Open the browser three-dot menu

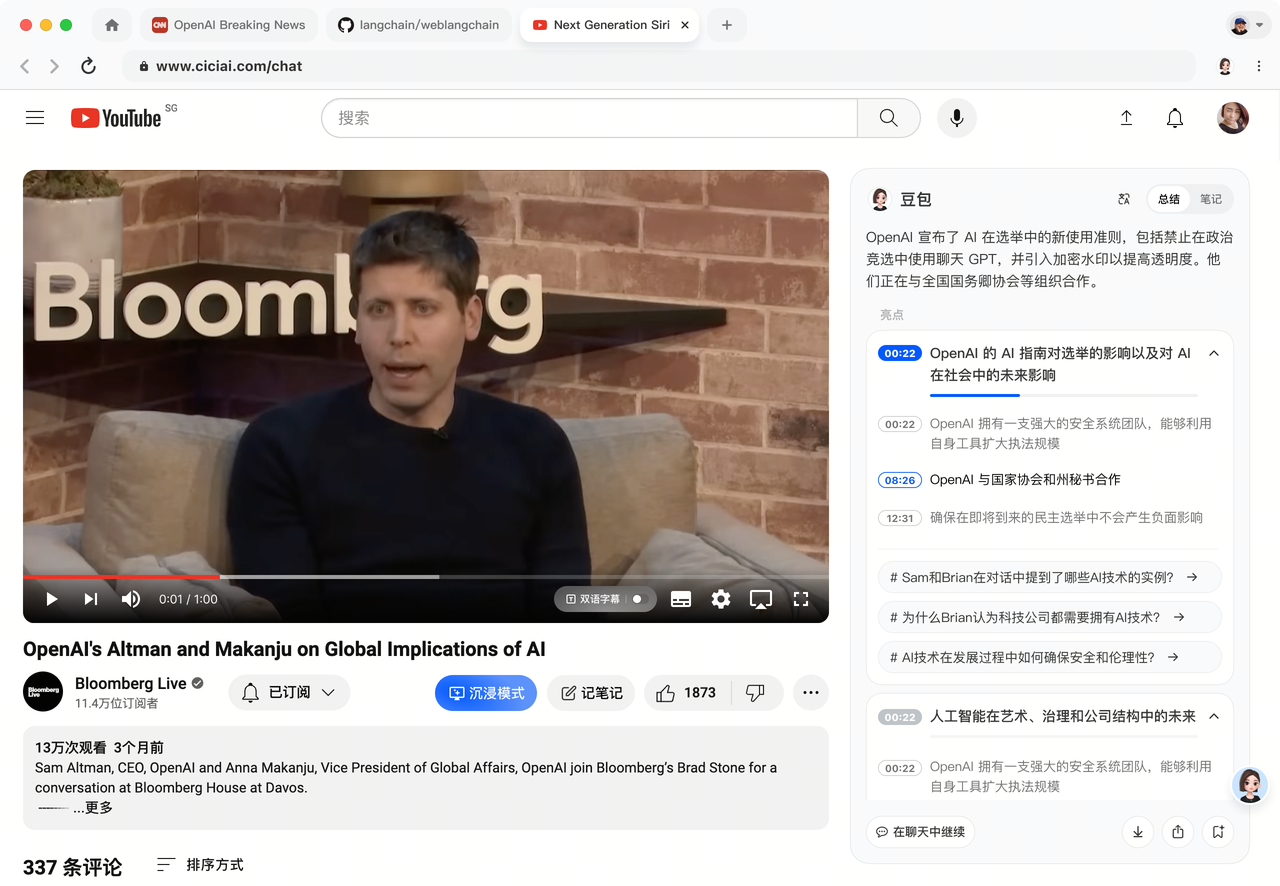[1258, 66]
